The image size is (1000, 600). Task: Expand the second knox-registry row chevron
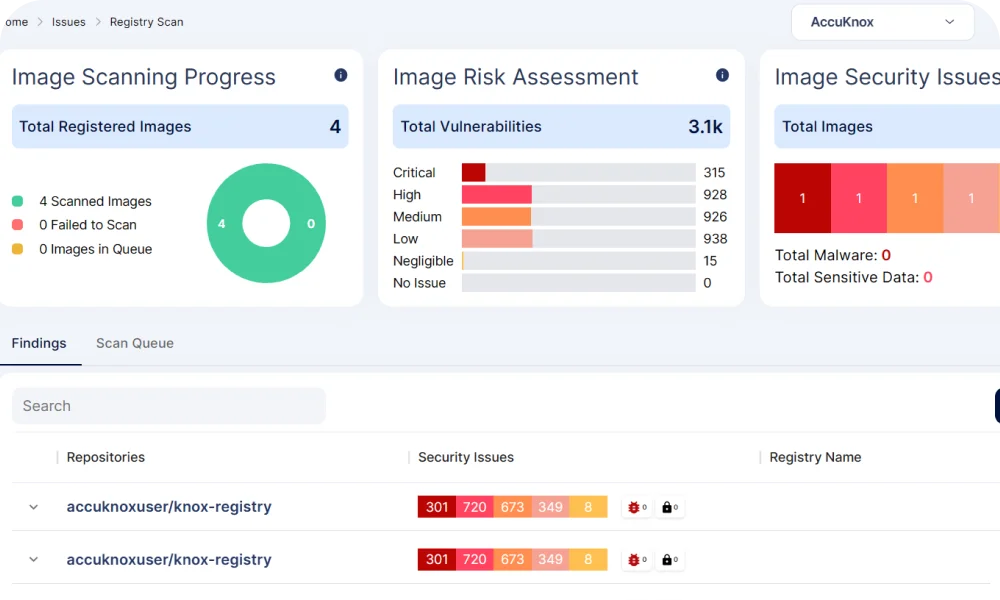33,560
